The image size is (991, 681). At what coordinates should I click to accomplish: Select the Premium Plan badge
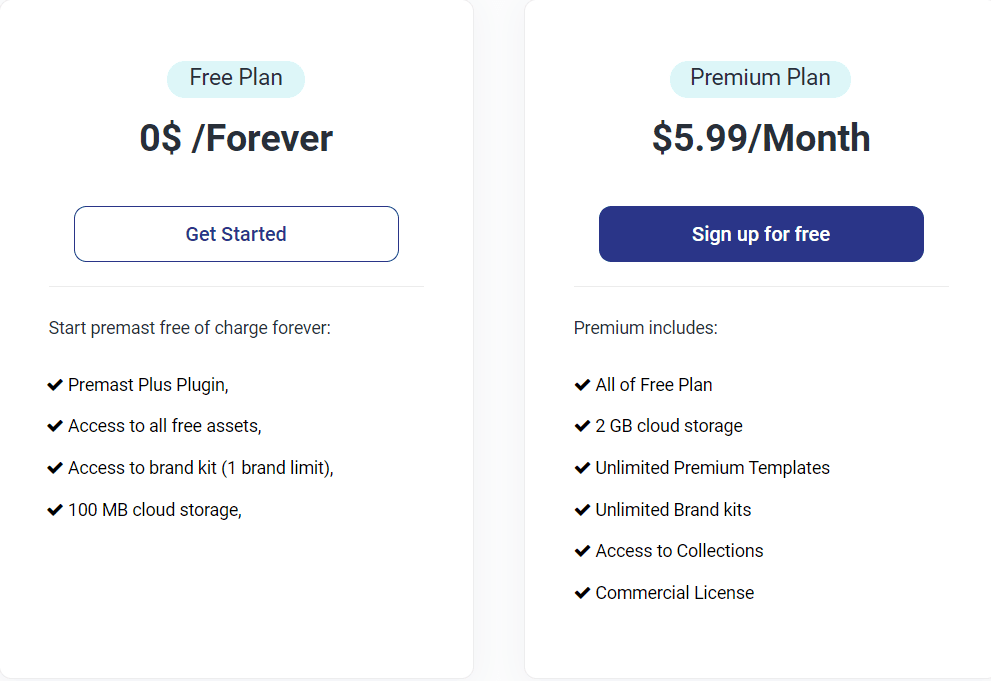(x=760, y=78)
